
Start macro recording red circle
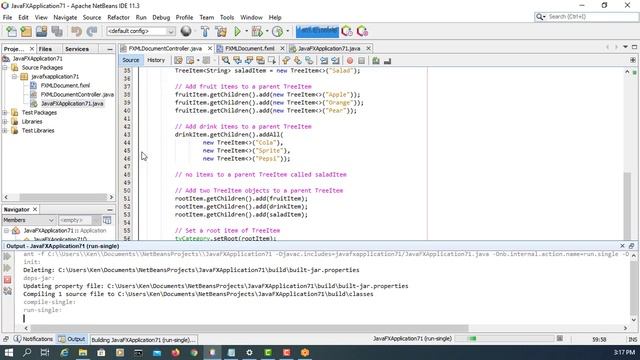(350, 61)
